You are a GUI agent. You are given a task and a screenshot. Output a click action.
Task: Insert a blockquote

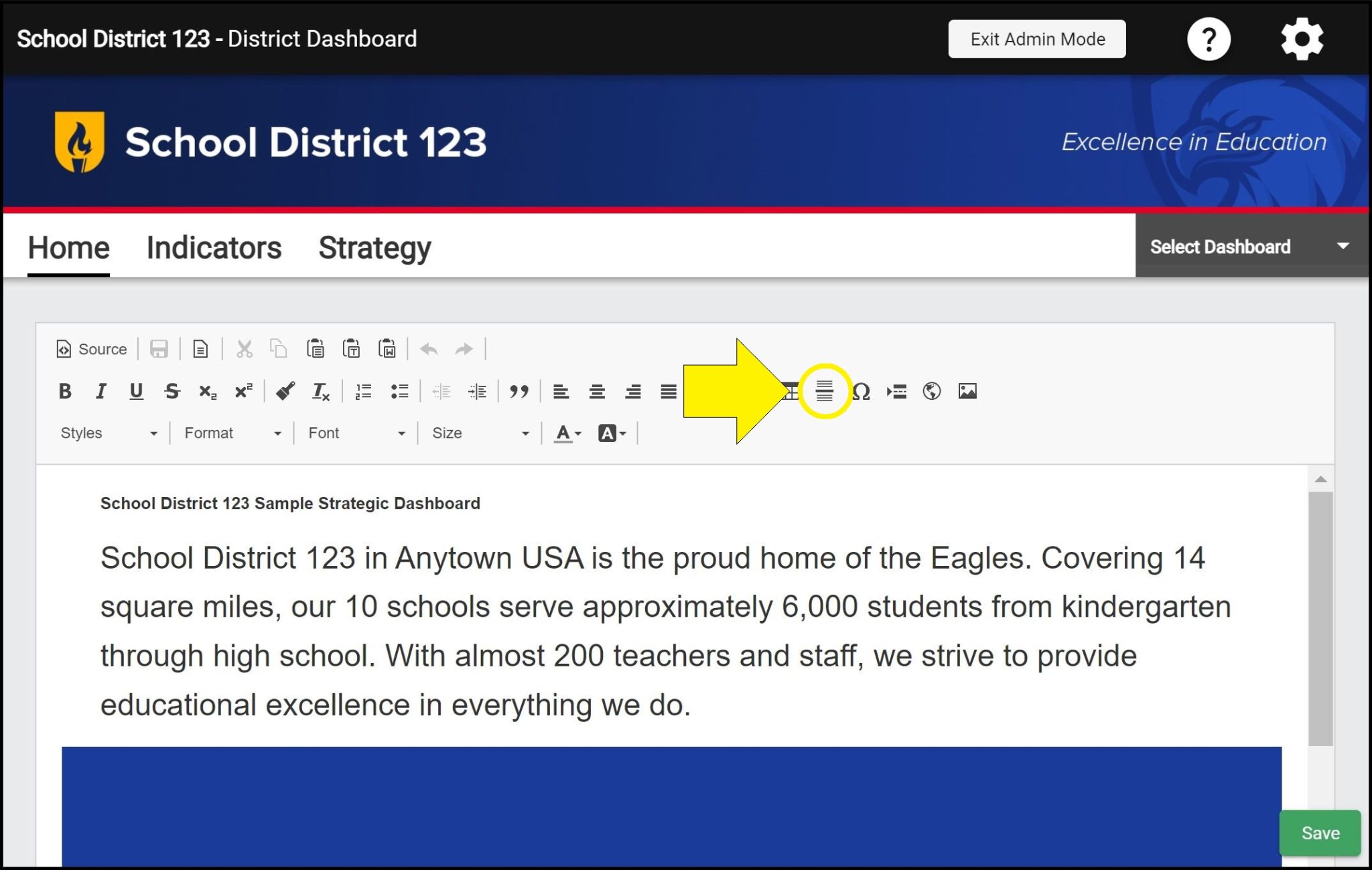coord(521,392)
